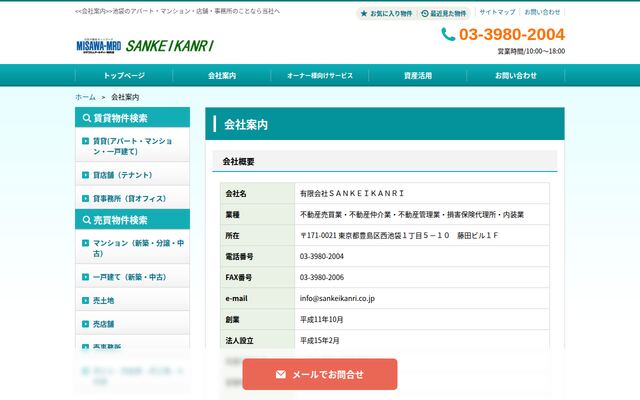
Task: Click 平成15年2月 incorporation date cell
Action: pyautogui.click(x=422, y=340)
